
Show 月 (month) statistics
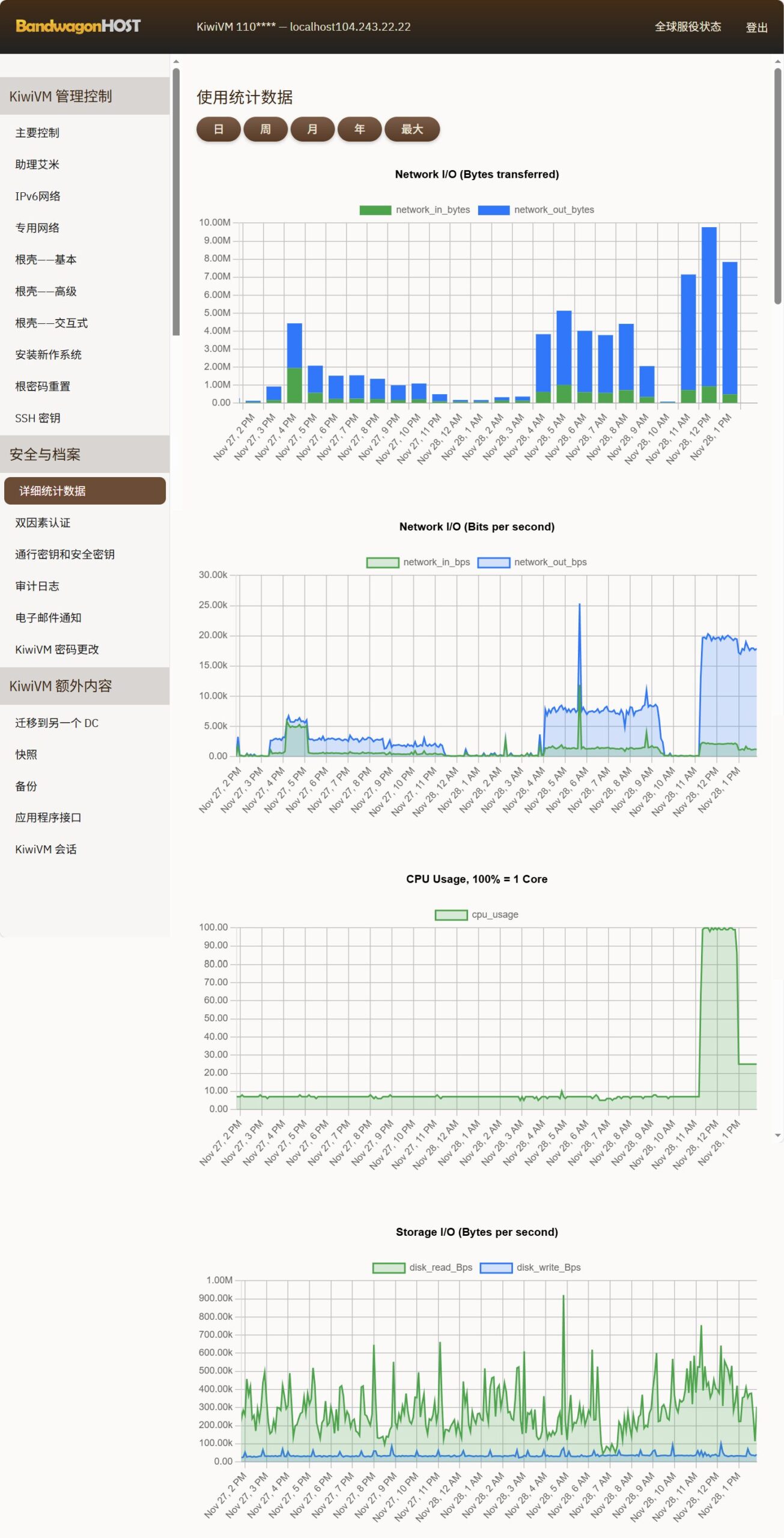(312, 129)
